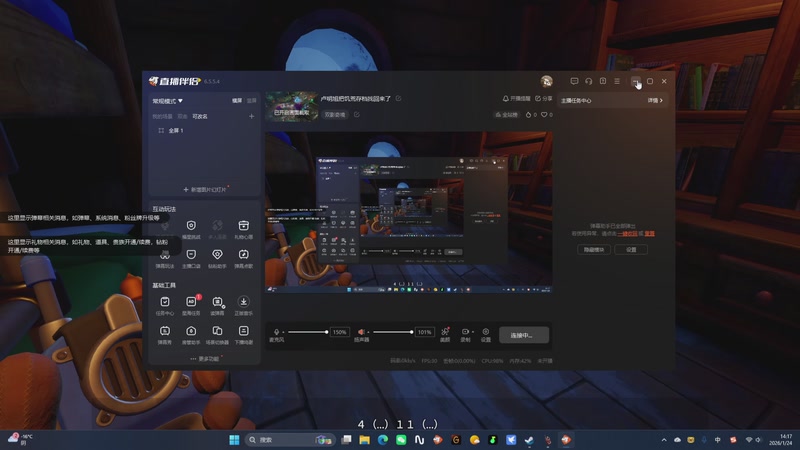The image size is (800, 450).
Task: Click the 双影奇境 category tag
Action: (335, 115)
